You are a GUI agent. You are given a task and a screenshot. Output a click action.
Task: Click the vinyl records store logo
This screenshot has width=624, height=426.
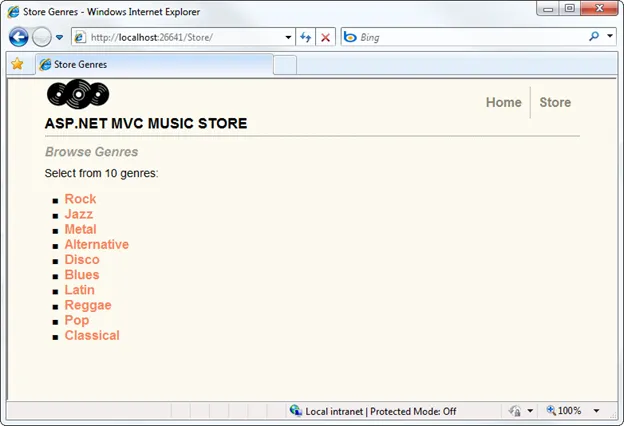78,94
